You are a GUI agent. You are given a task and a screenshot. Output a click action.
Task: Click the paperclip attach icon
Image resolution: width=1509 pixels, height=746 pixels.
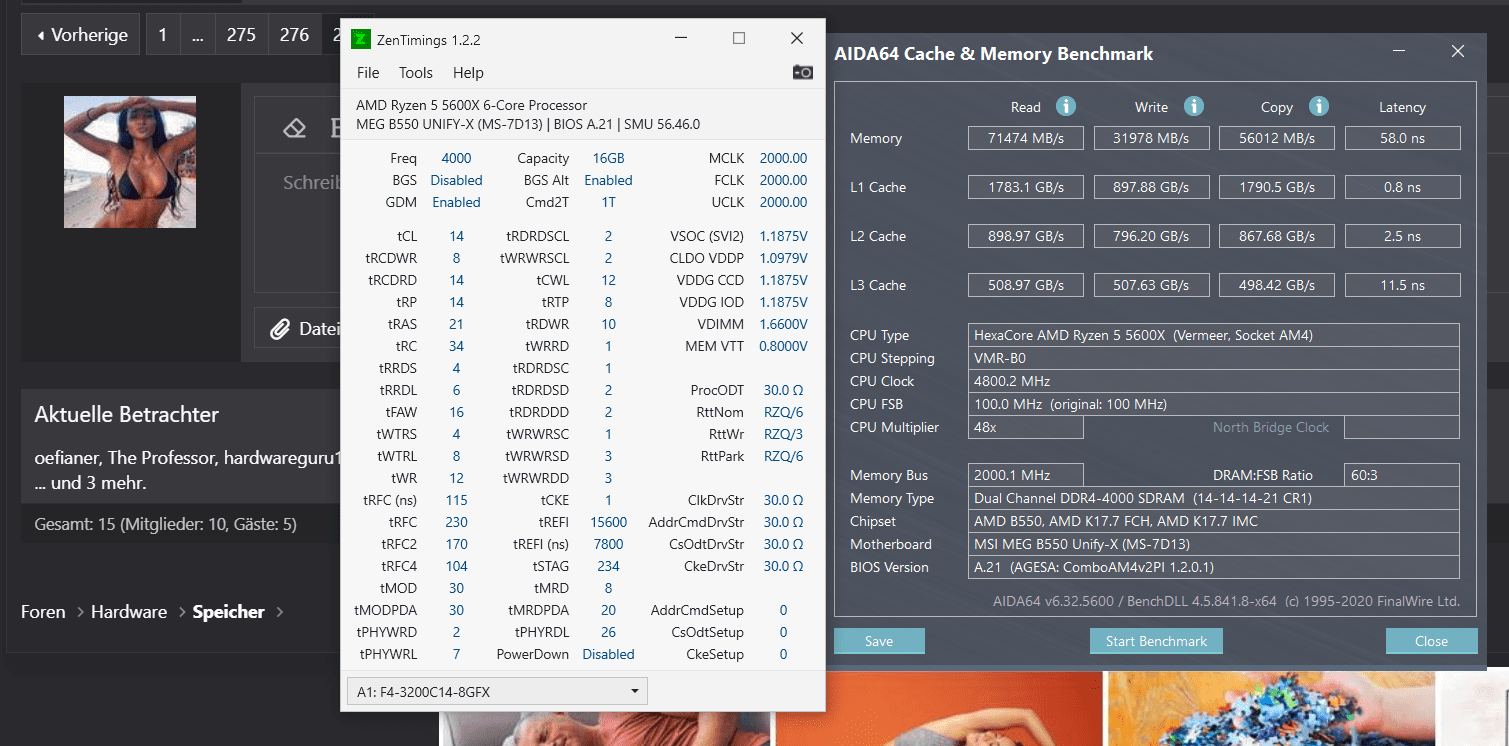[280, 329]
